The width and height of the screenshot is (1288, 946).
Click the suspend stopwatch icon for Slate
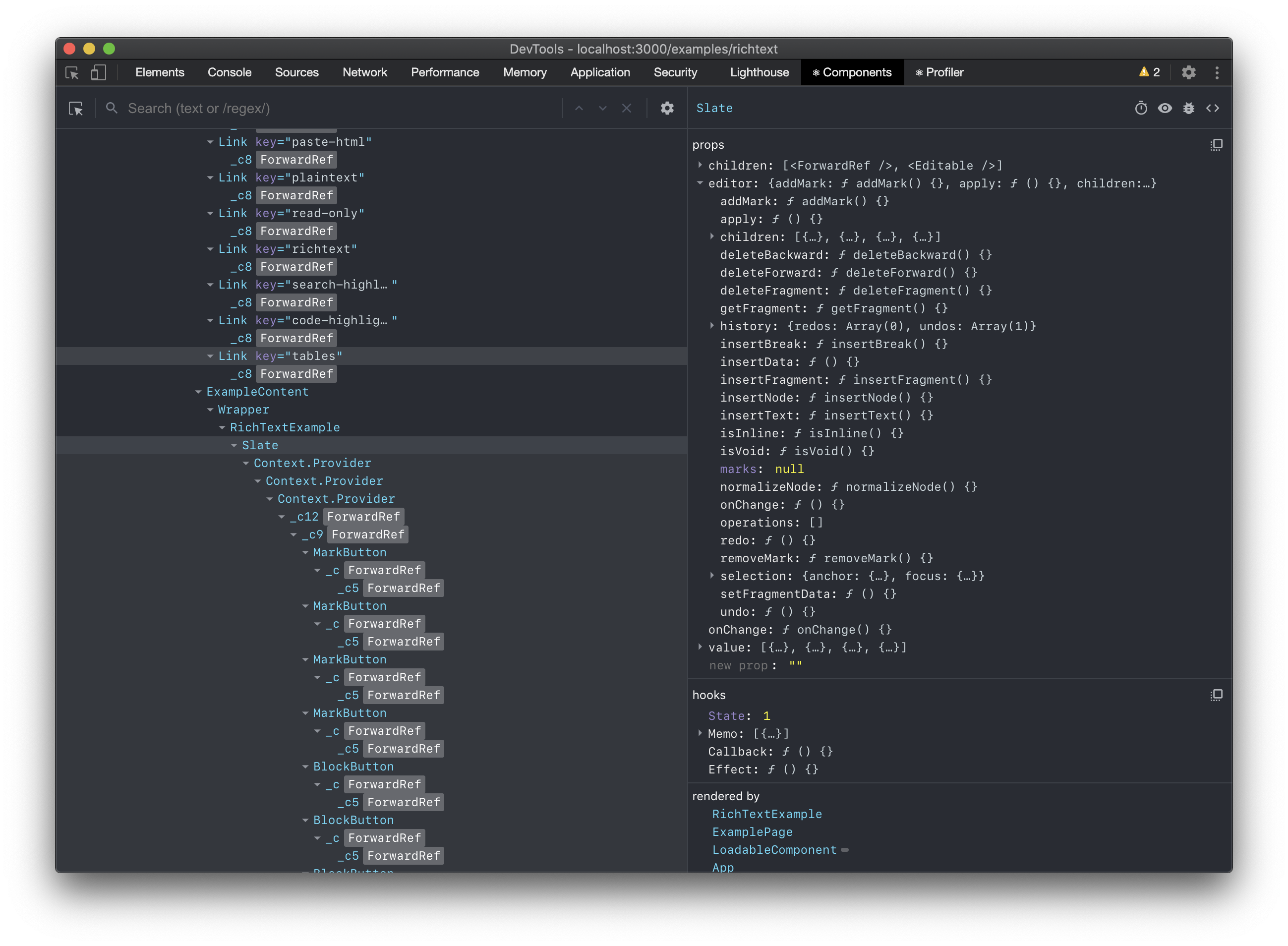point(1140,108)
